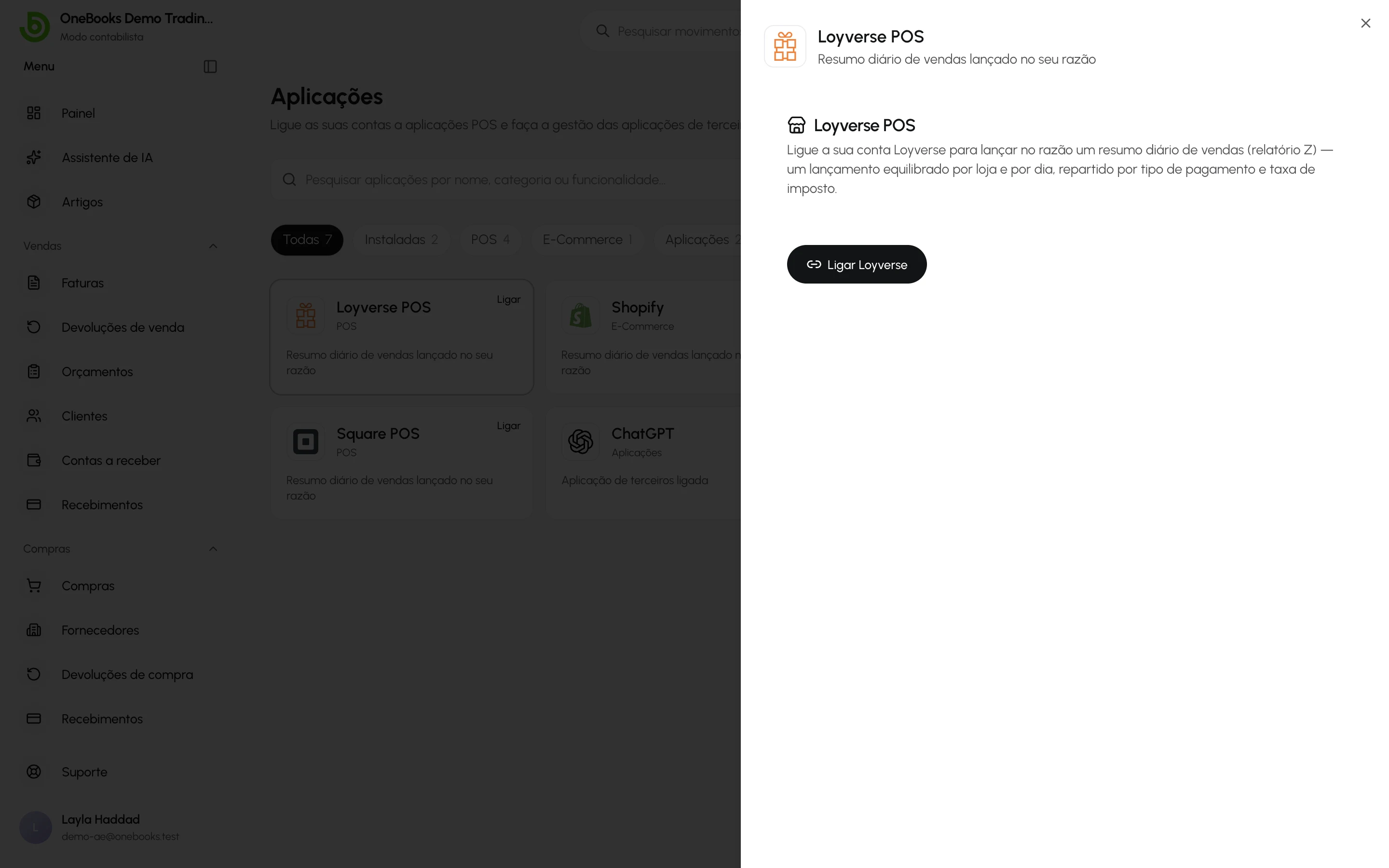This screenshot has height=868, width=1389.
Task: Click the Square POS card title
Action: (378, 434)
